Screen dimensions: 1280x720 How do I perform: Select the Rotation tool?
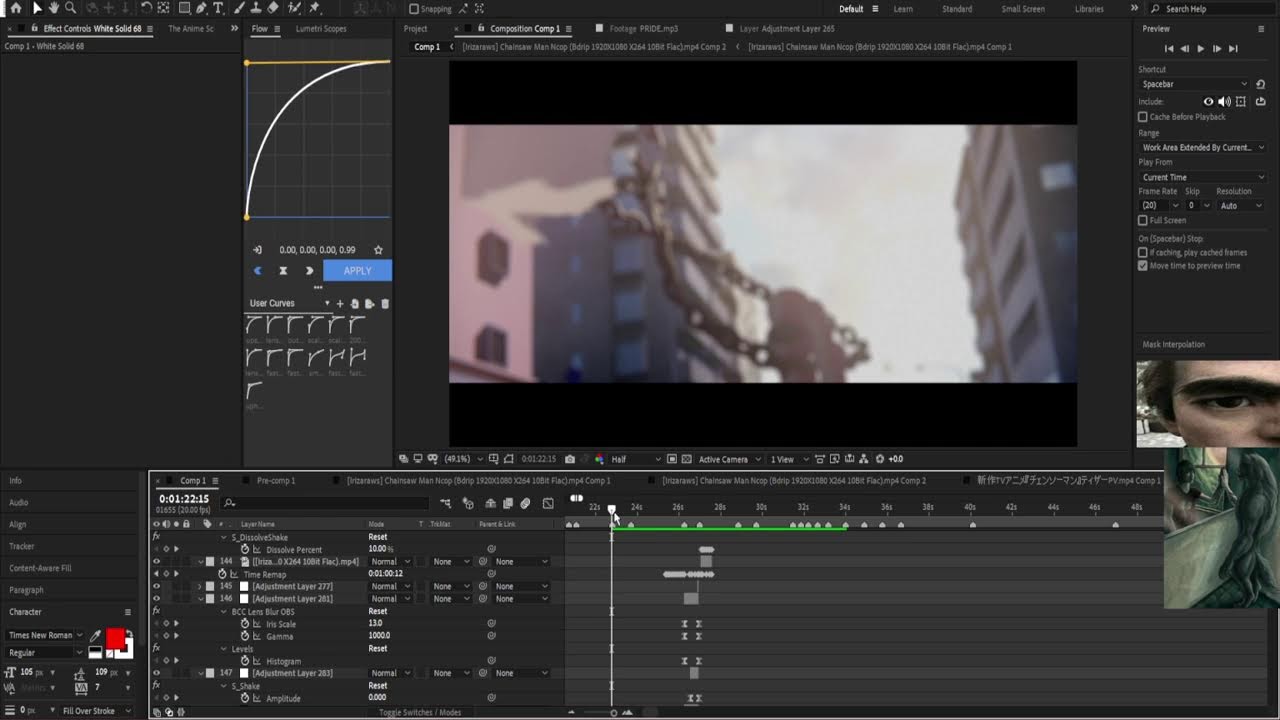(147, 8)
